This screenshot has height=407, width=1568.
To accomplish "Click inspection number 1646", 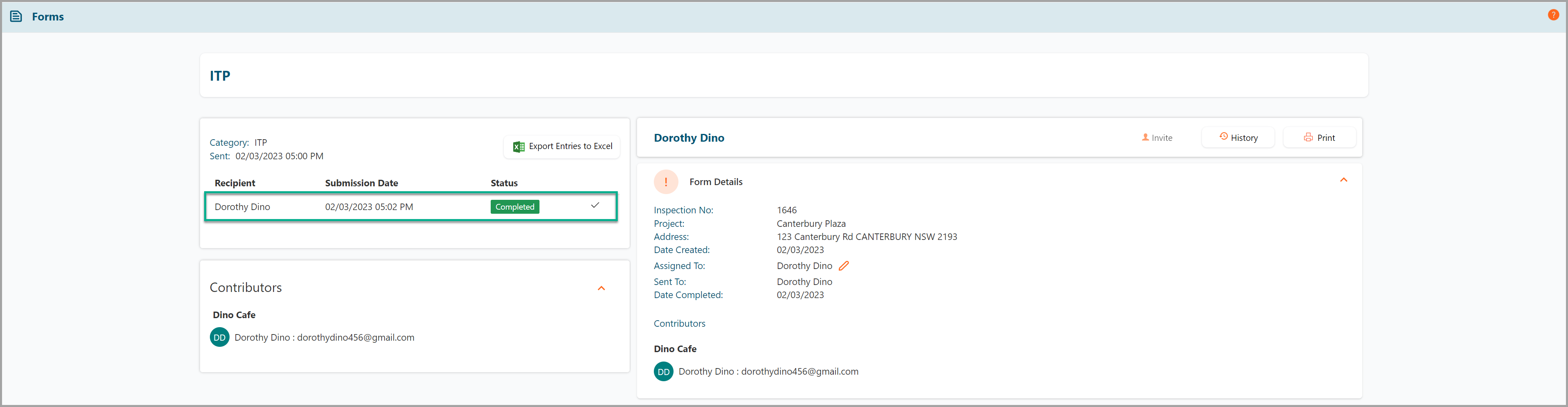I will [x=786, y=210].
